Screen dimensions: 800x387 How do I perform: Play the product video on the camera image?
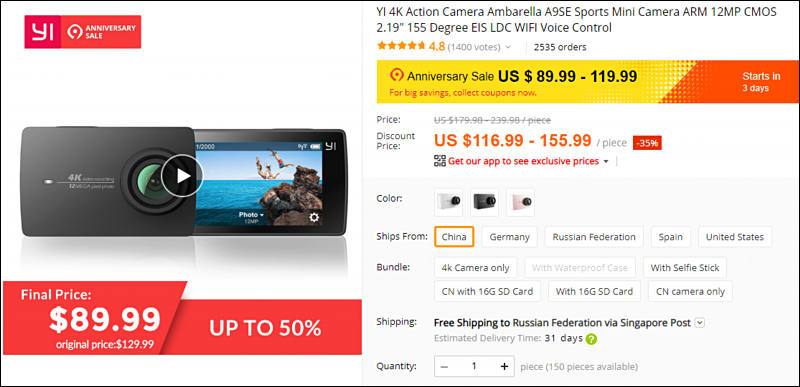tap(182, 176)
